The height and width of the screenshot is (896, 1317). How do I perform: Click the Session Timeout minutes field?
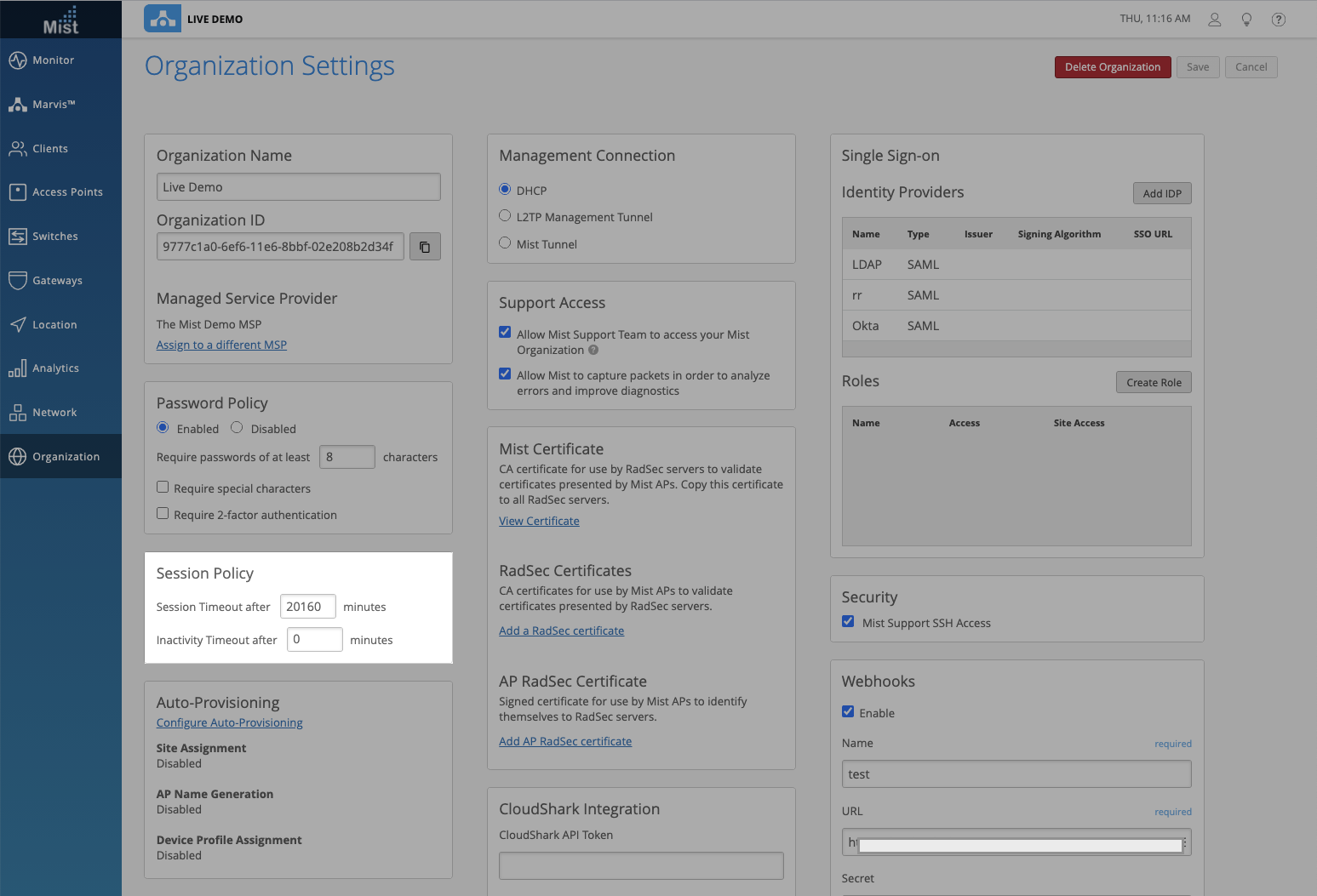pyautogui.click(x=307, y=607)
